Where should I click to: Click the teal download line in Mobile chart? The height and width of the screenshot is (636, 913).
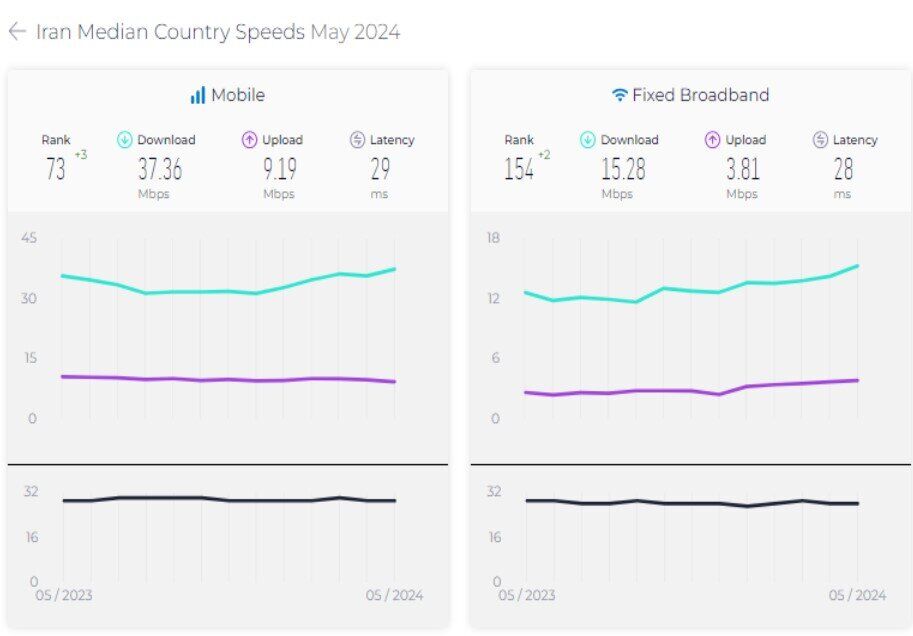[228, 291]
